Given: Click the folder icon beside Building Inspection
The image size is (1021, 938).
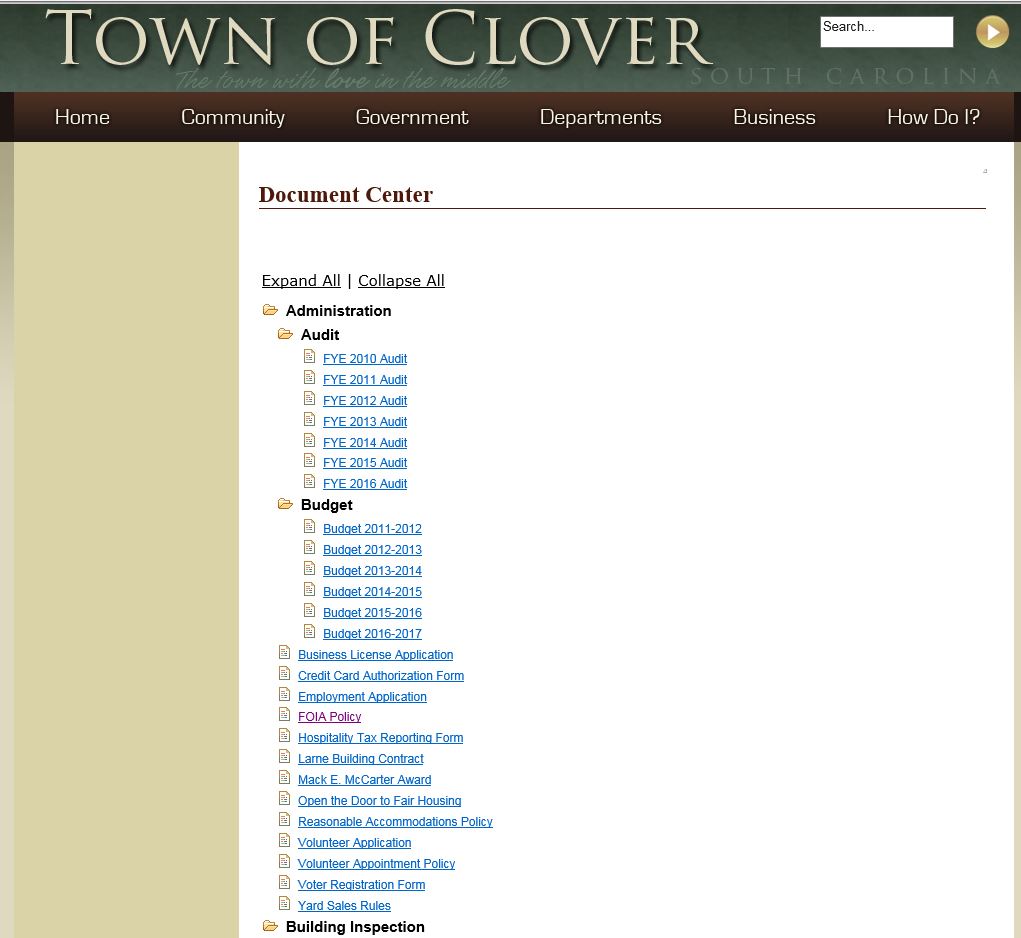Looking at the screenshot, I should pyautogui.click(x=271, y=926).
